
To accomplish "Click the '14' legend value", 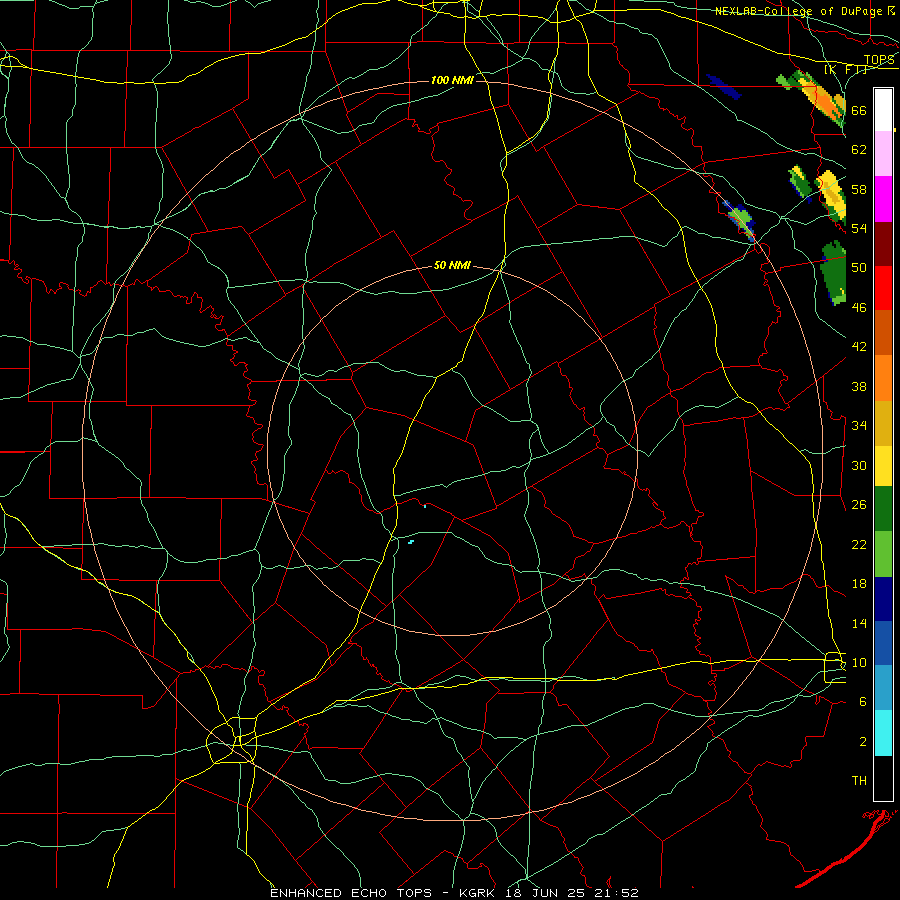I will pos(859,623).
